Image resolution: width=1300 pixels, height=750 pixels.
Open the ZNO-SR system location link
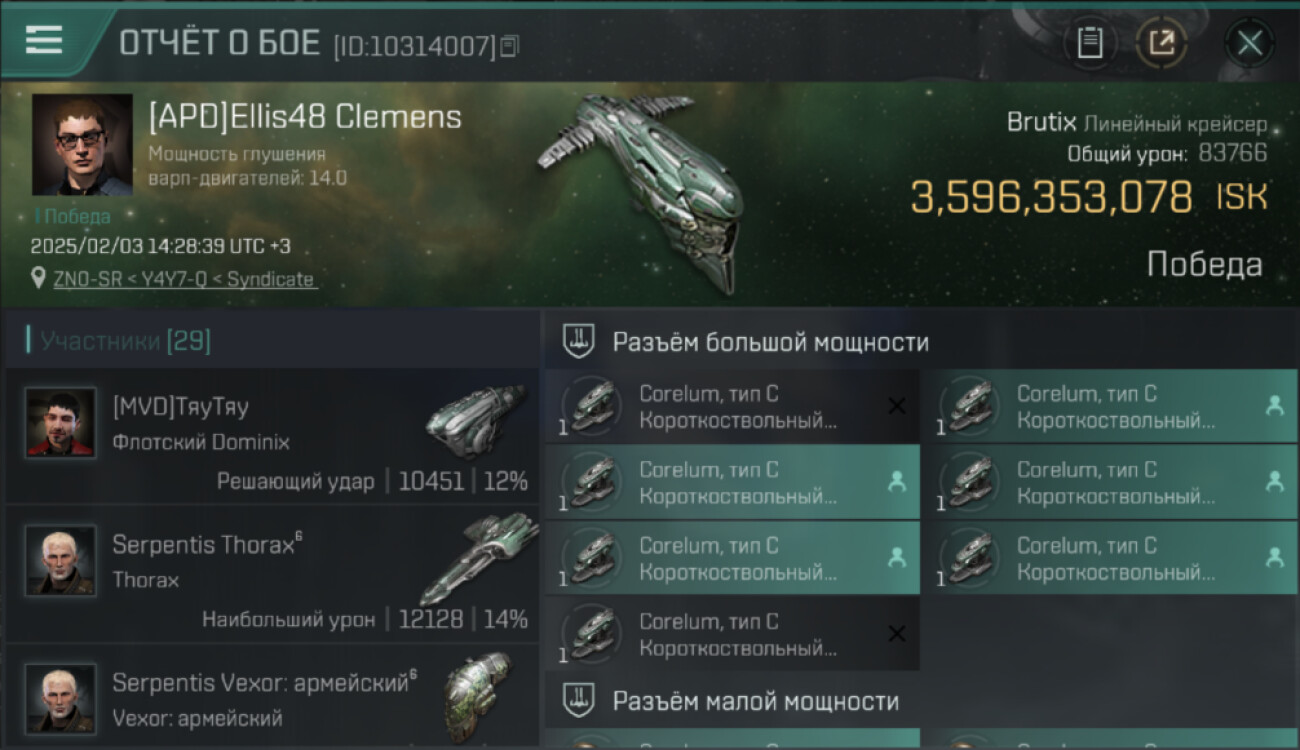click(x=184, y=280)
